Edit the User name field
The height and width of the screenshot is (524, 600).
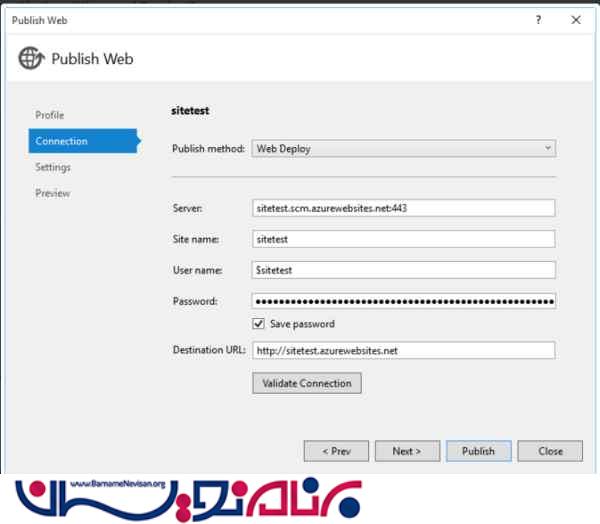click(403, 270)
